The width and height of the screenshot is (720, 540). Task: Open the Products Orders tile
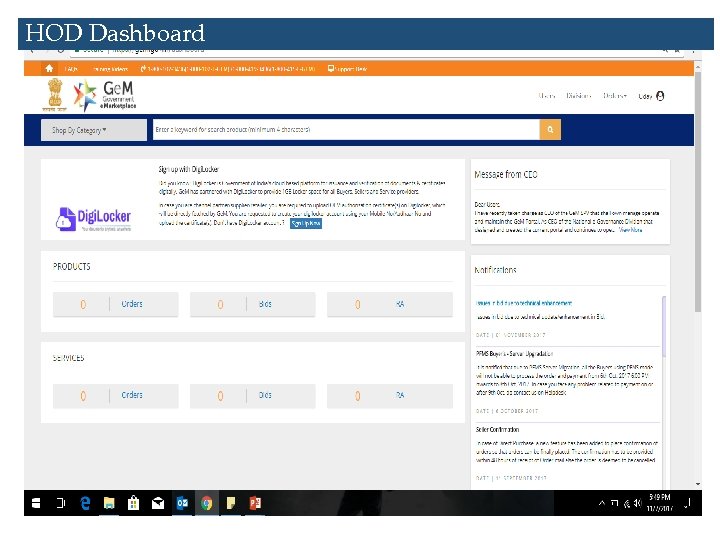pos(115,304)
